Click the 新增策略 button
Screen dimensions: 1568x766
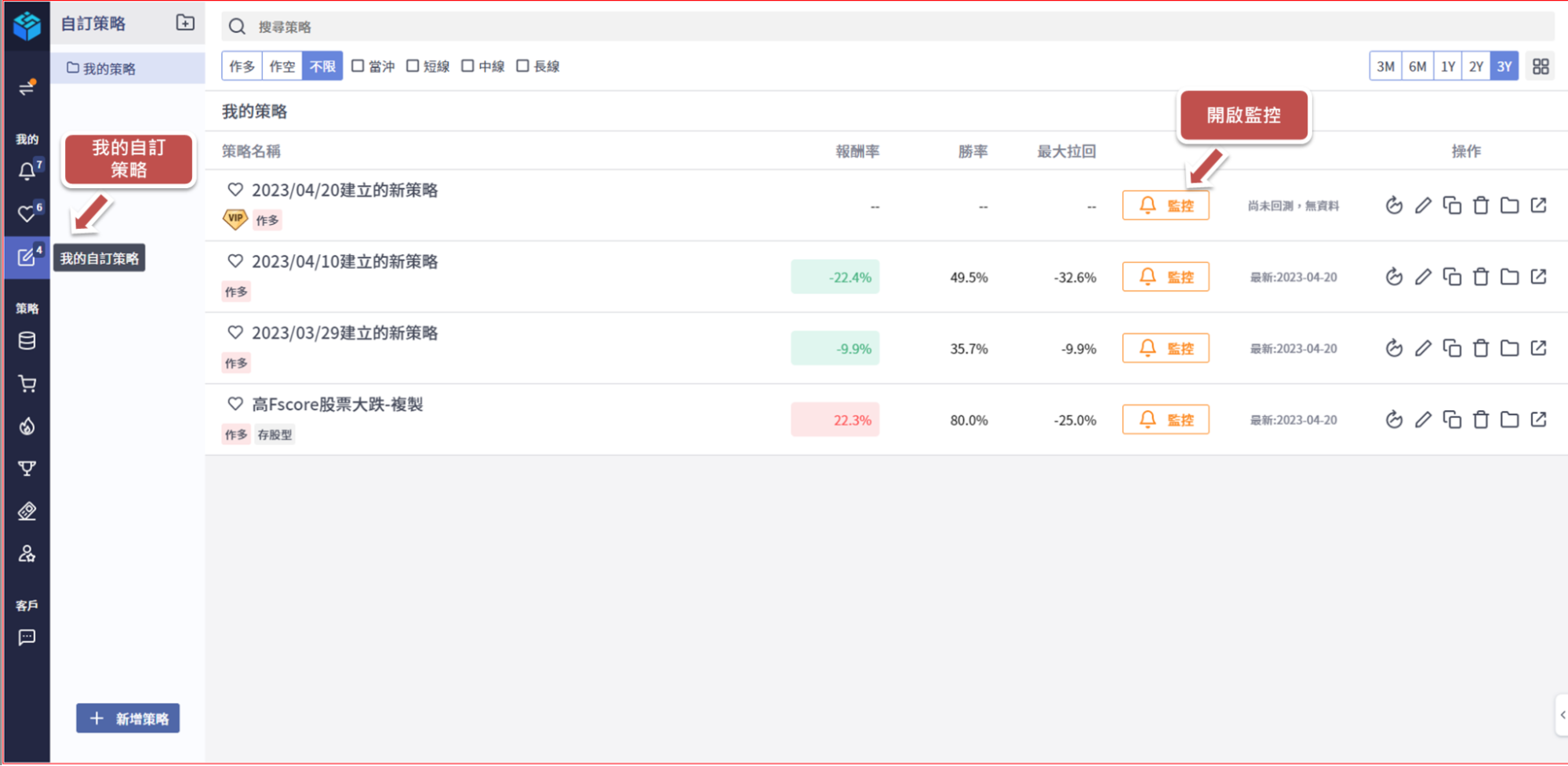click(x=128, y=718)
